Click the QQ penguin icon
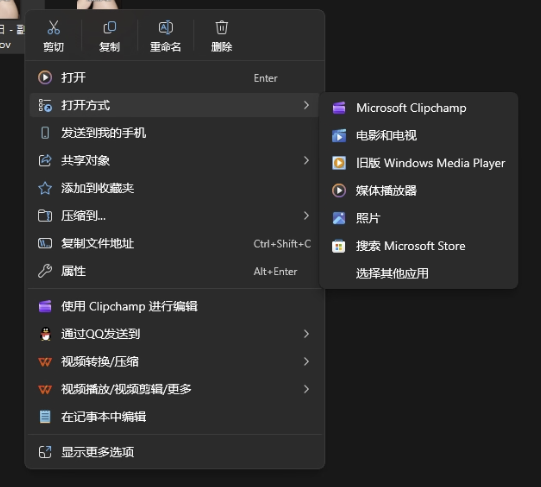 click(x=46, y=334)
